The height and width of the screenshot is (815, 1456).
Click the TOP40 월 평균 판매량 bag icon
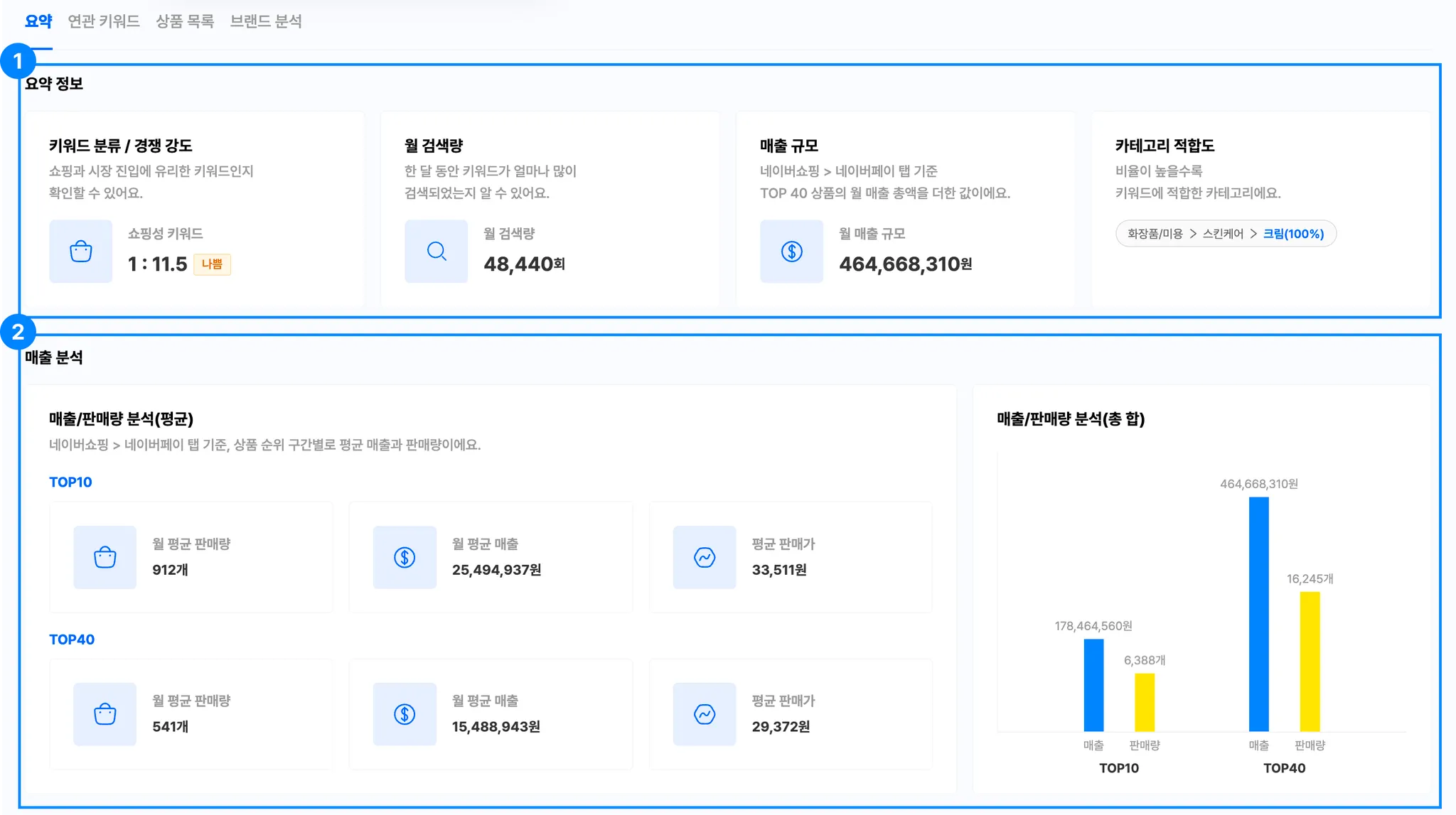point(105,714)
